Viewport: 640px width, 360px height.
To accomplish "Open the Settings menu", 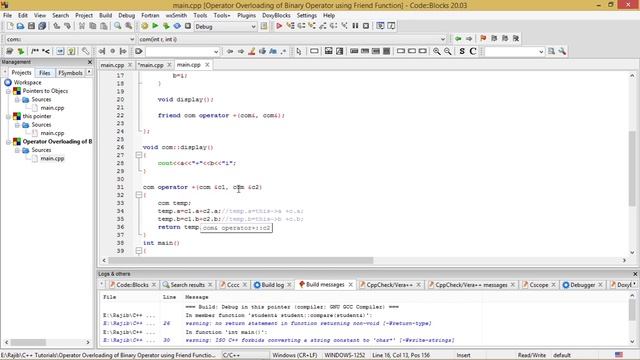I will click(x=307, y=15).
